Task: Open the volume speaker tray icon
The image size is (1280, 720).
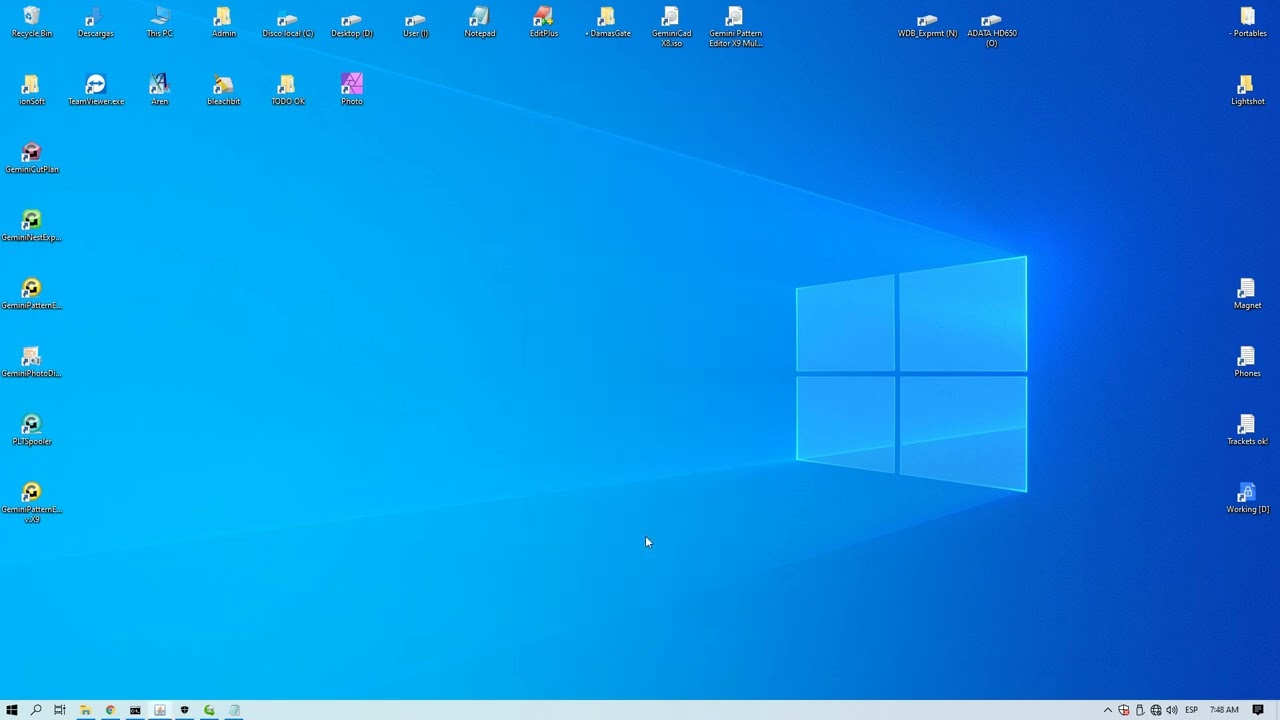Action: [x=1172, y=710]
